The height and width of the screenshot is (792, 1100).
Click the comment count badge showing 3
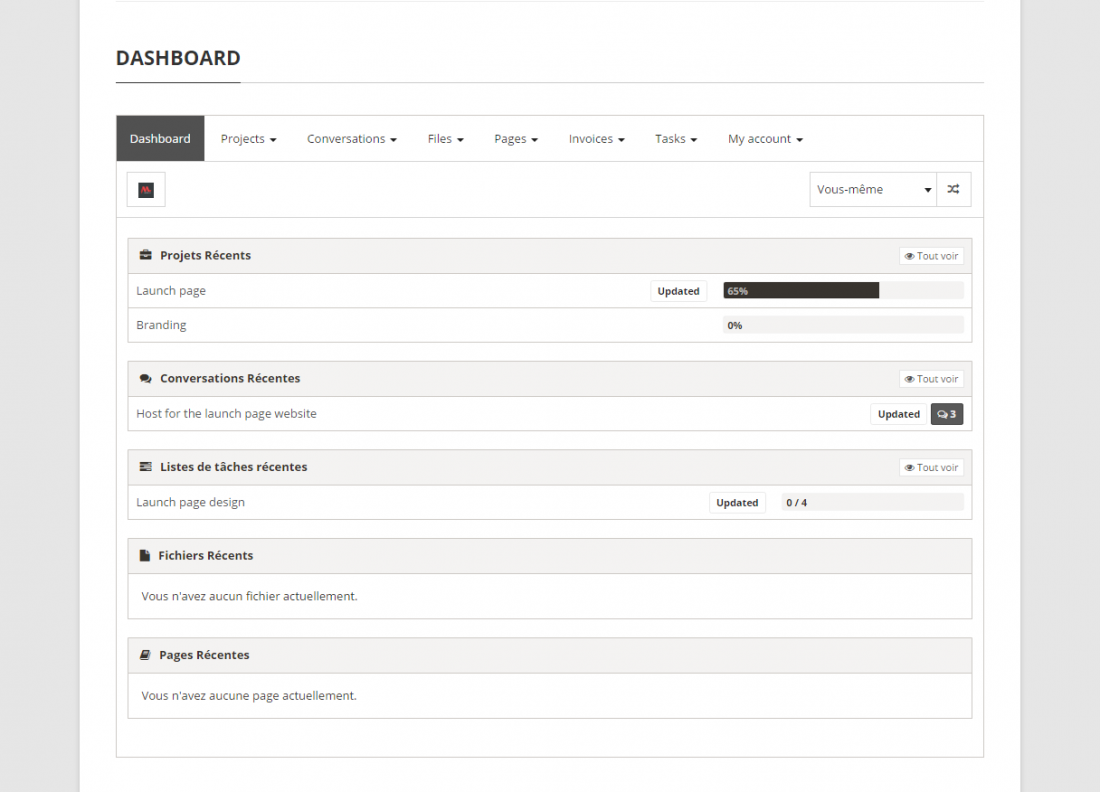(x=946, y=413)
